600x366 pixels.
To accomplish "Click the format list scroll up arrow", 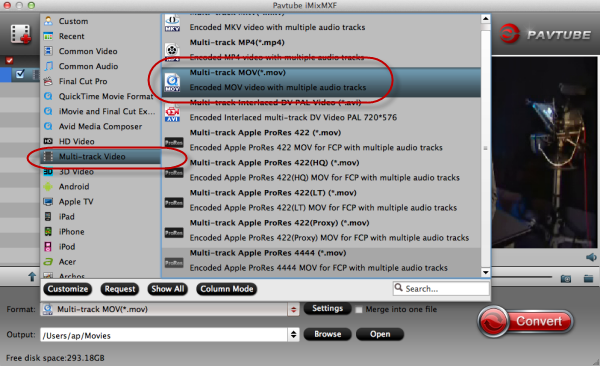I will (486, 19).
